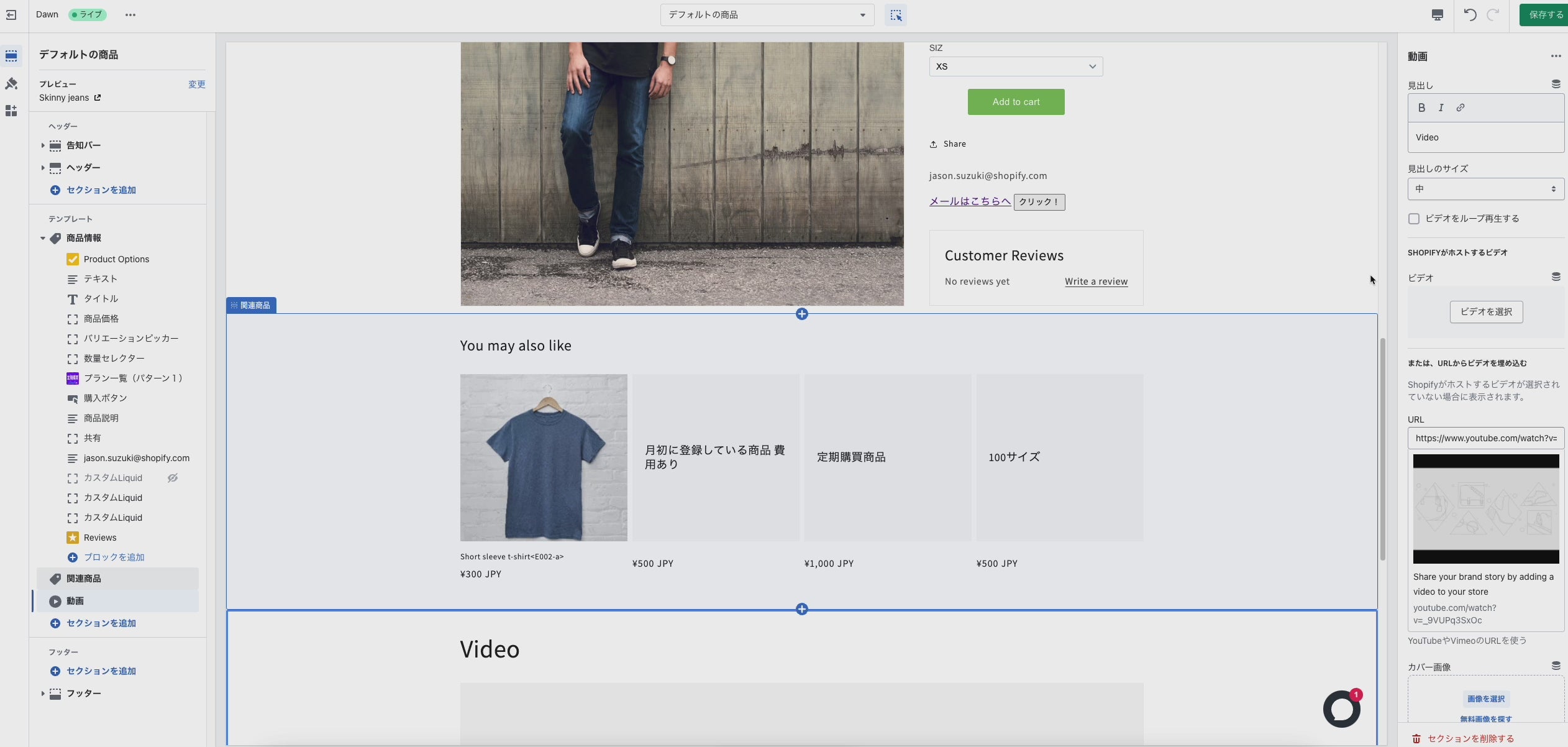Select the Reviews block

pos(100,538)
